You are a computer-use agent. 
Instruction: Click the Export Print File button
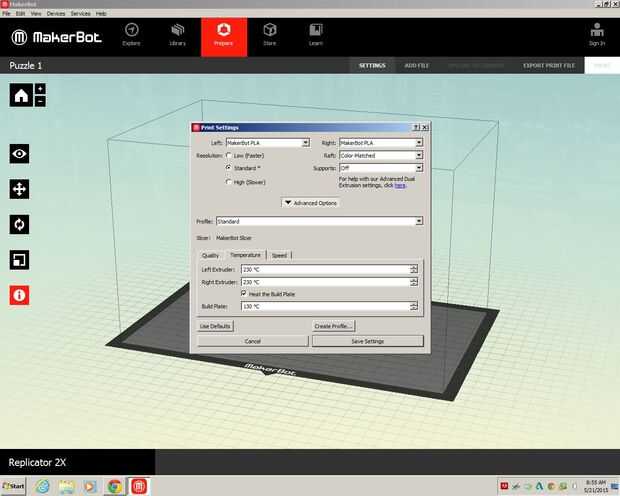(549, 66)
